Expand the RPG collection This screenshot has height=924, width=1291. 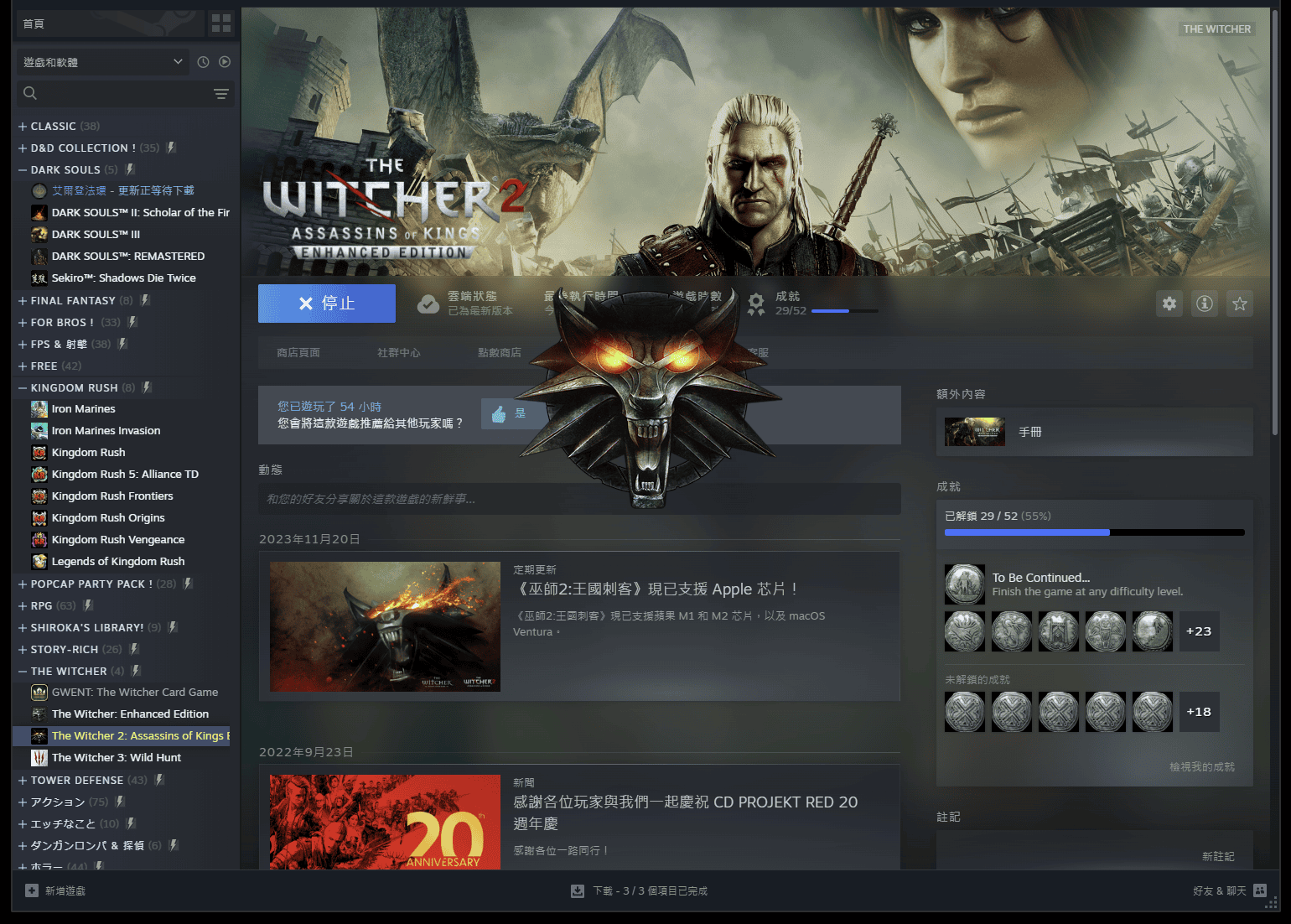[x=23, y=606]
